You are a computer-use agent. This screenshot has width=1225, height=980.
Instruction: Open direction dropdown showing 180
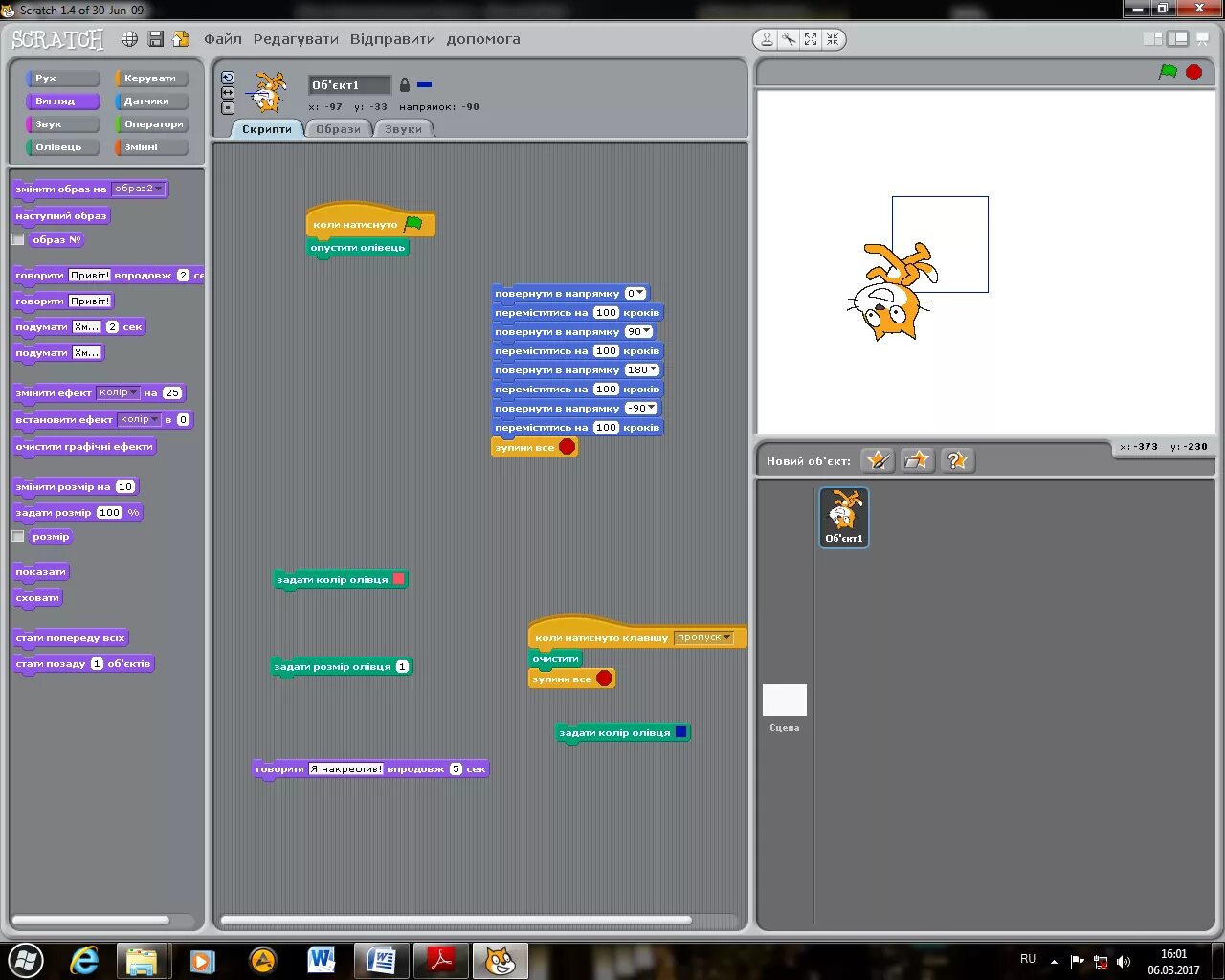(x=642, y=369)
